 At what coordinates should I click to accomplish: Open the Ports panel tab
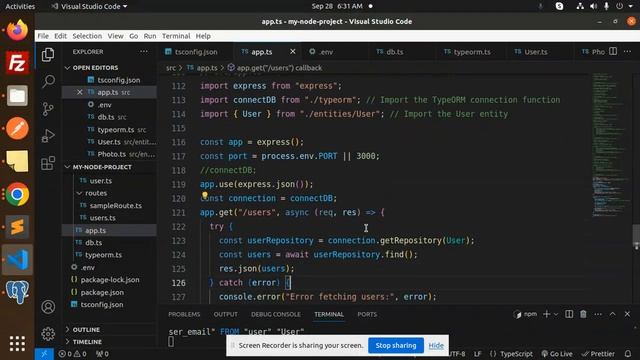367,314
